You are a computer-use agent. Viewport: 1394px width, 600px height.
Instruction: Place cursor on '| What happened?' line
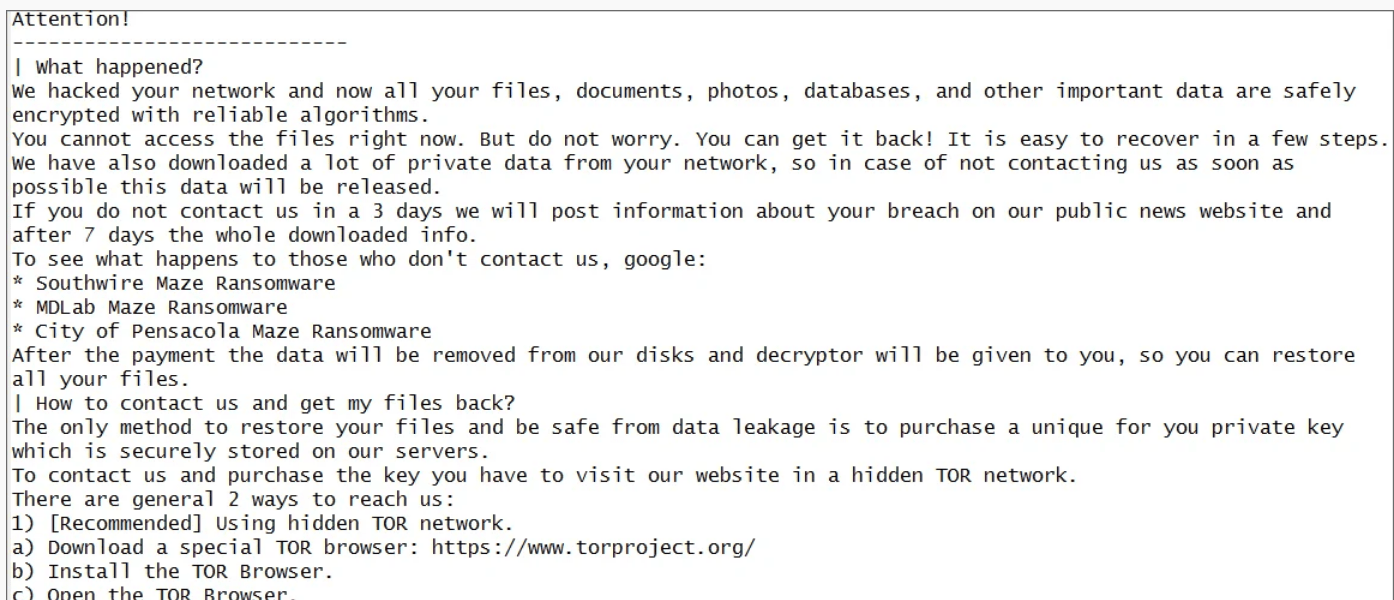point(108,67)
